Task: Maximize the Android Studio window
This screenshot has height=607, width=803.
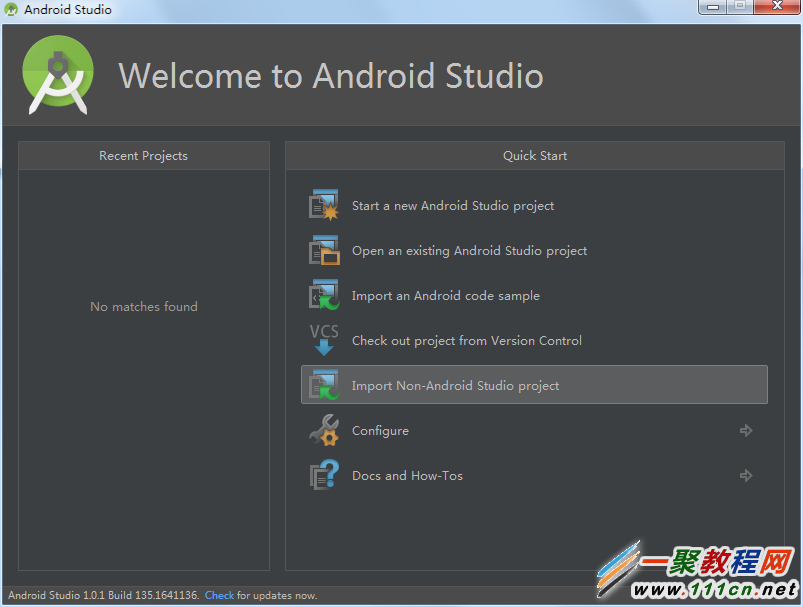Action: [739, 7]
